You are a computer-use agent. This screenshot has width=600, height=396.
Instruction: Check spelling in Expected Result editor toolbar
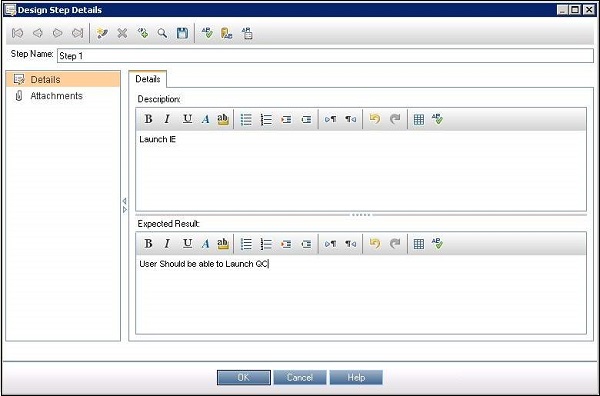(x=437, y=244)
